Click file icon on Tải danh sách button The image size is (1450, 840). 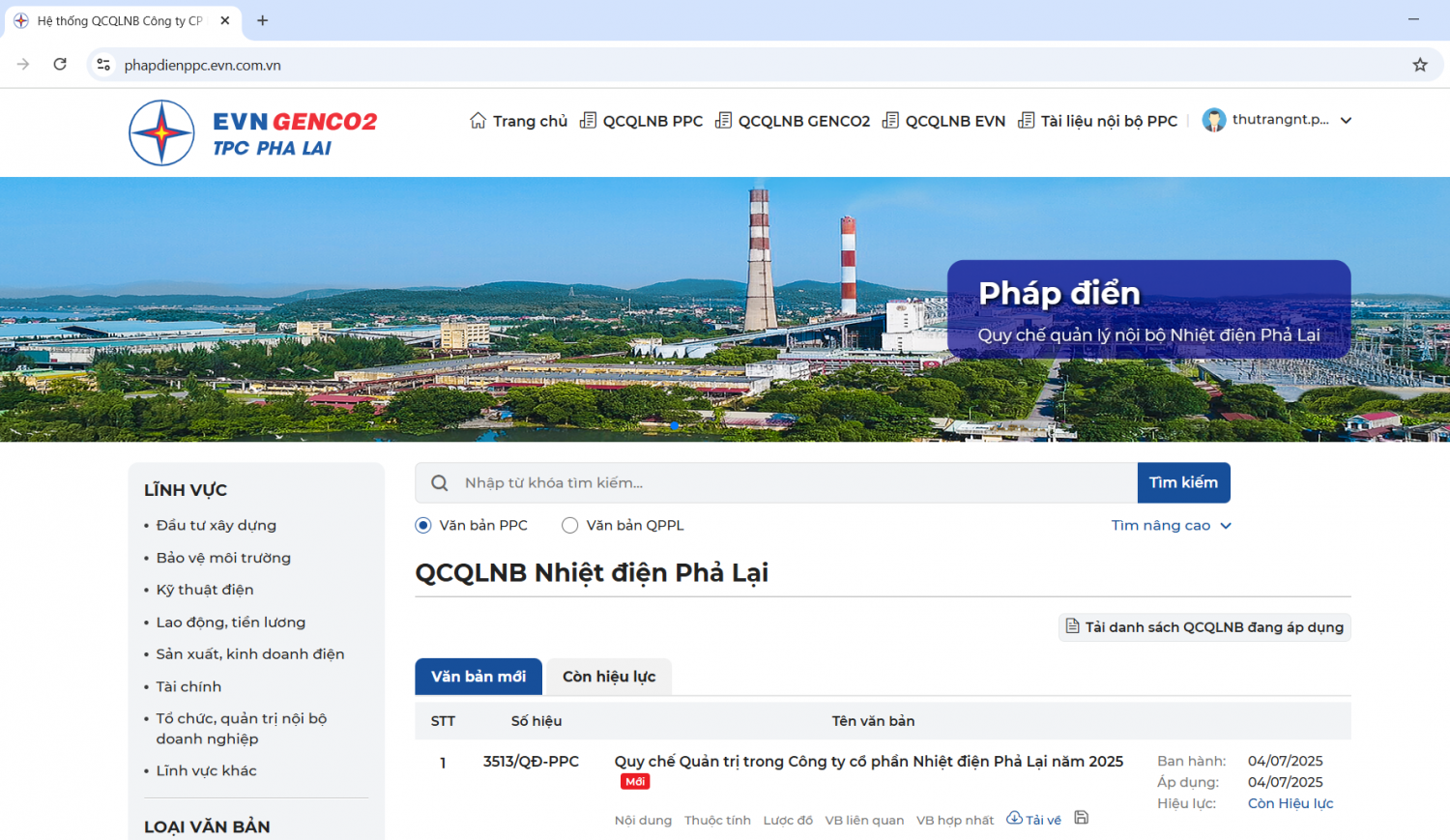coord(1072,626)
